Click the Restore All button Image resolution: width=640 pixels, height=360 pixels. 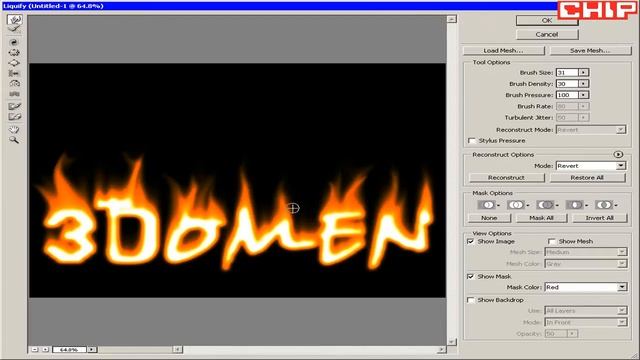pyautogui.click(x=587, y=178)
